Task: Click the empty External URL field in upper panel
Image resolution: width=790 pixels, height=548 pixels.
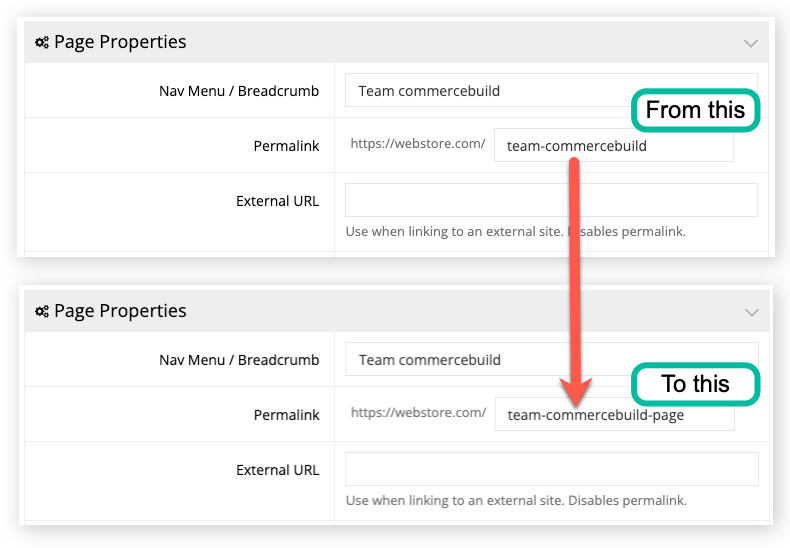Action: point(551,200)
